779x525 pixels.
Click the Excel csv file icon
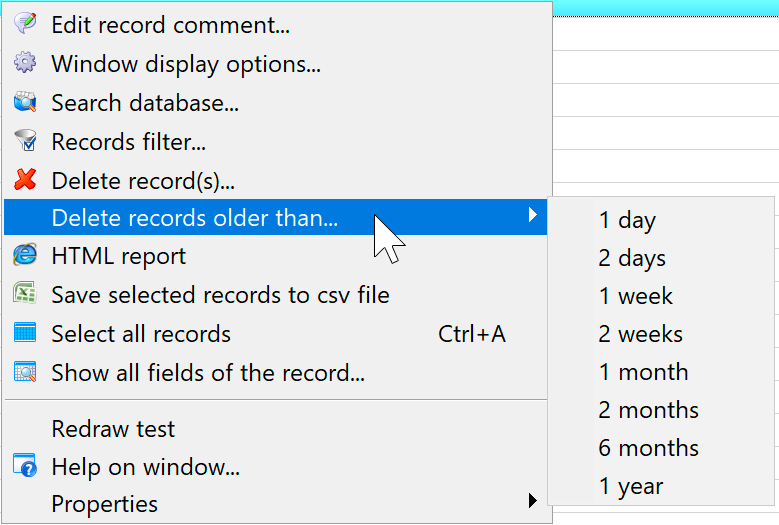click(25, 293)
